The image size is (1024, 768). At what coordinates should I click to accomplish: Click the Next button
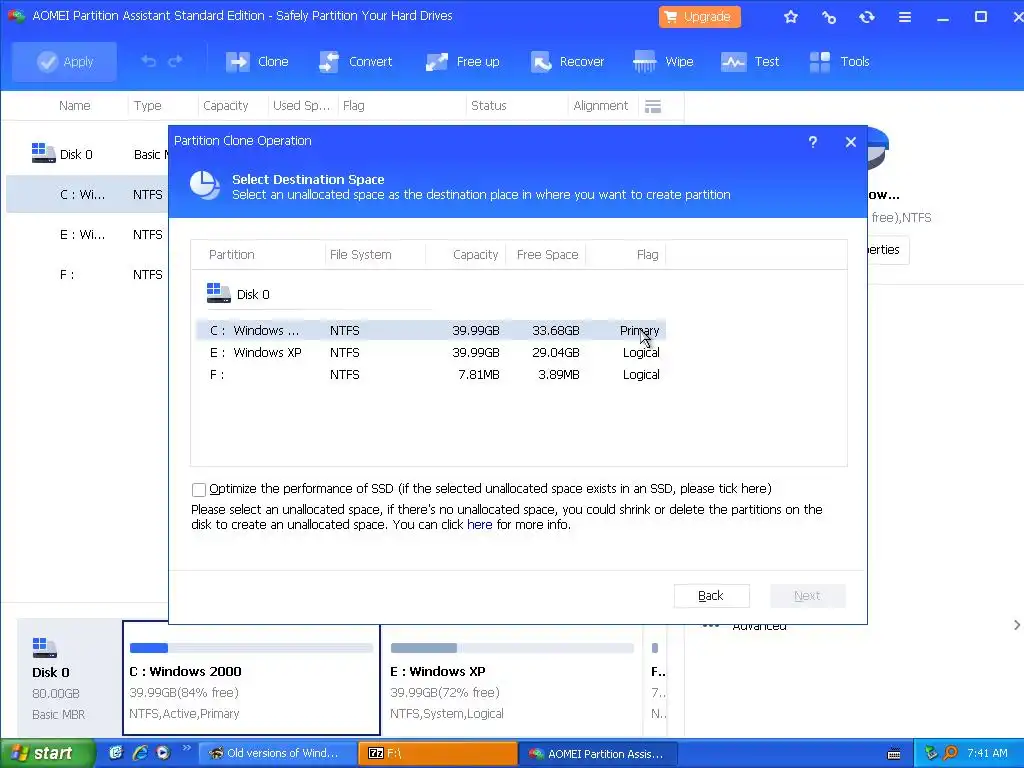807,596
